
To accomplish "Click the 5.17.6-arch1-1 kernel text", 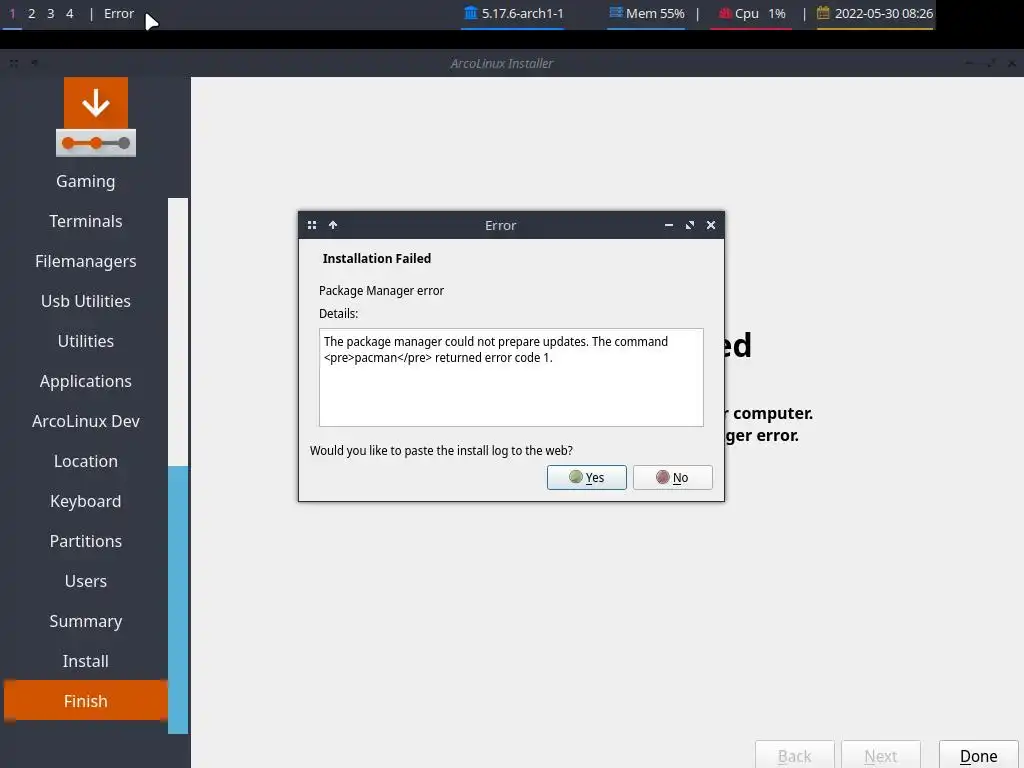I will click(522, 14).
